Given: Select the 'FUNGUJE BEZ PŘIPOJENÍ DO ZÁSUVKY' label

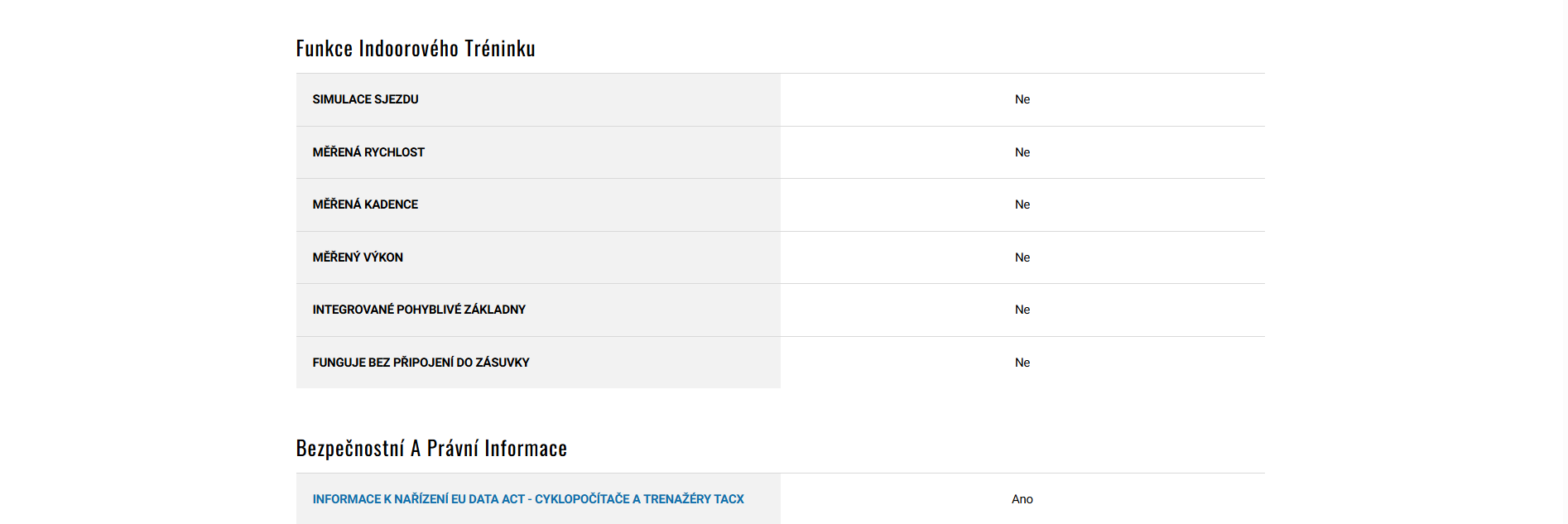Looking at the screenshot, I should click(x=421, y=363).
